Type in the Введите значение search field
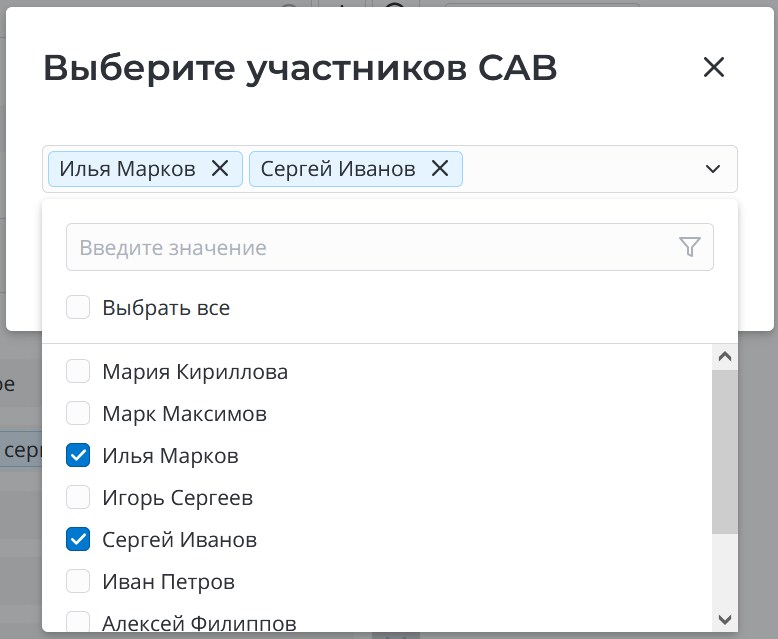 pos(370,247)
